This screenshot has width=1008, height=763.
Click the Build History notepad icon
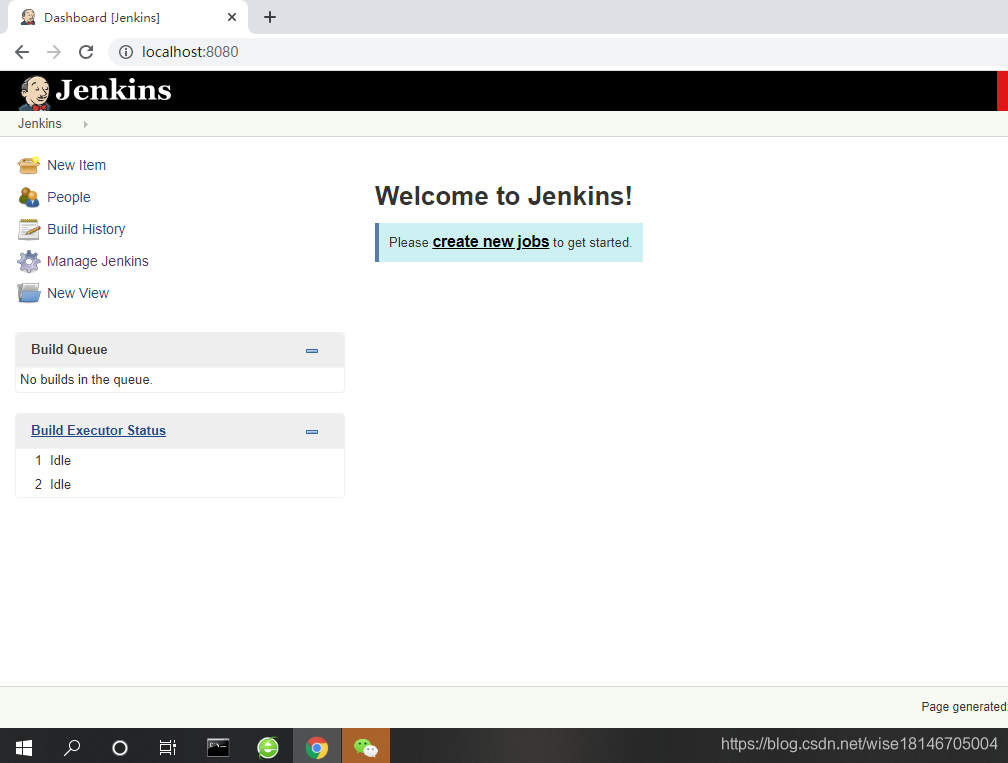[x=29, y=229]
